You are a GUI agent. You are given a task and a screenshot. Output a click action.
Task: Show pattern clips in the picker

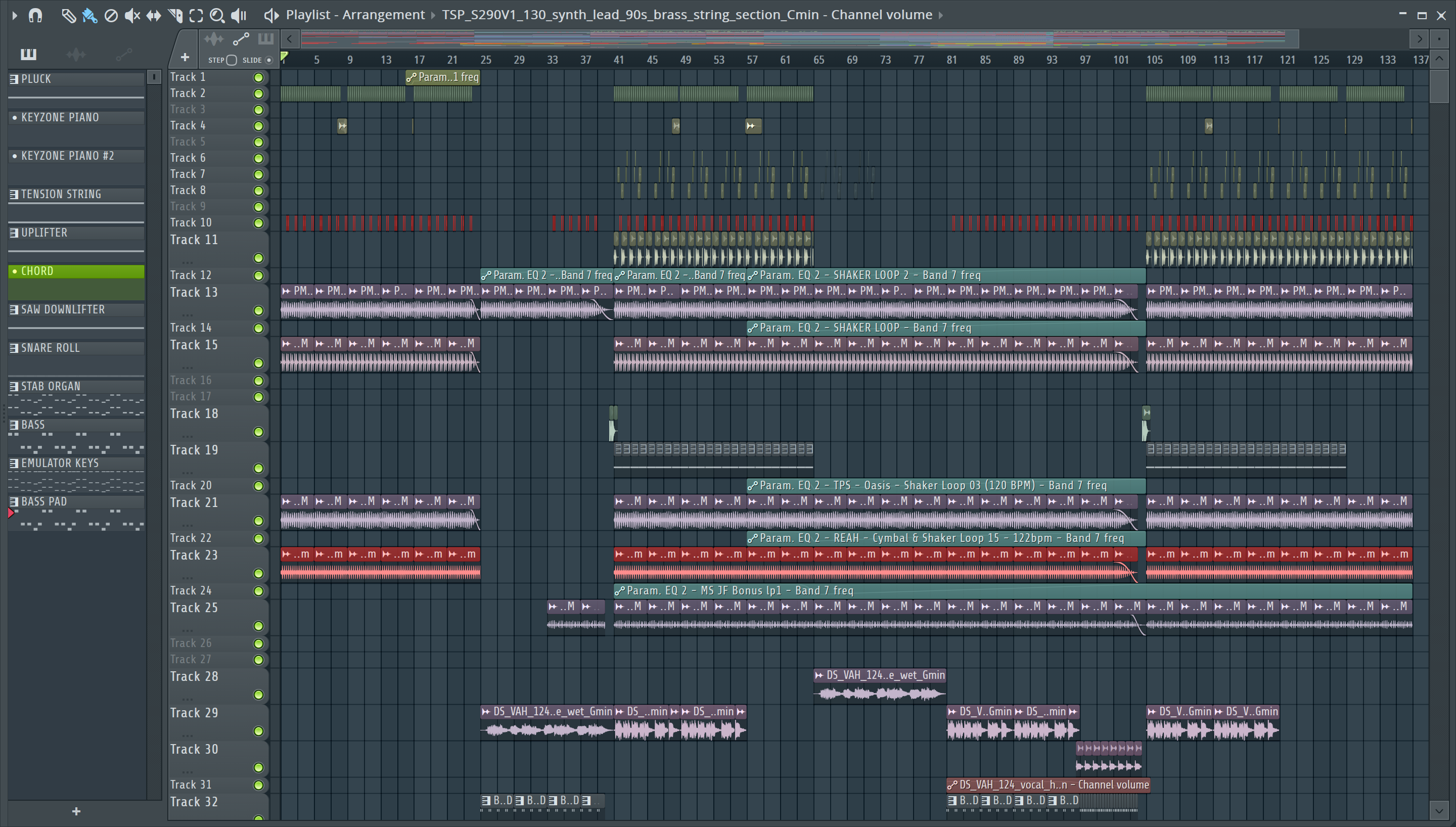click(28, 54)
